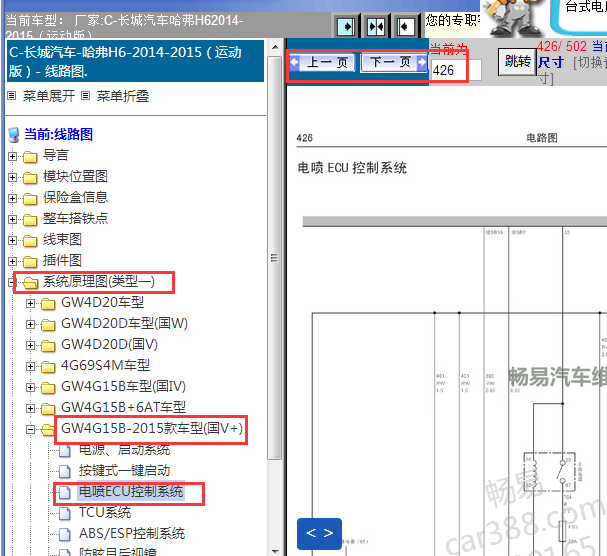Select GW4G15B车型(国IV) tree item label

pyautogui.click(x=123, y=386)
